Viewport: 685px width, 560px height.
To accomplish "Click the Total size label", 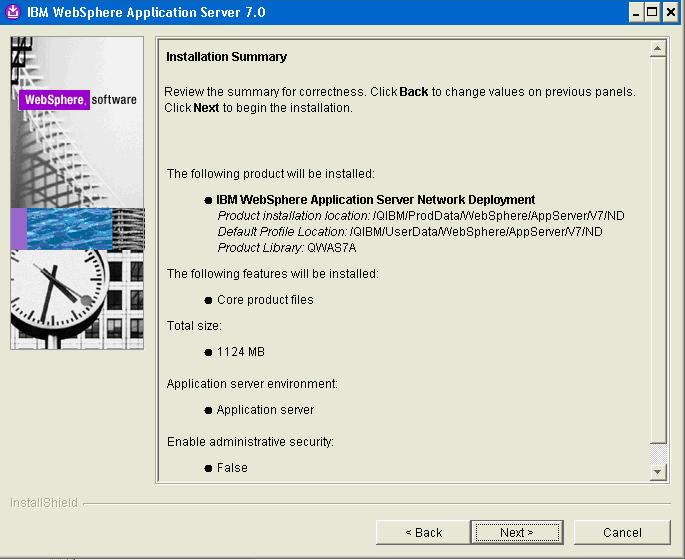I will (194, 326).
